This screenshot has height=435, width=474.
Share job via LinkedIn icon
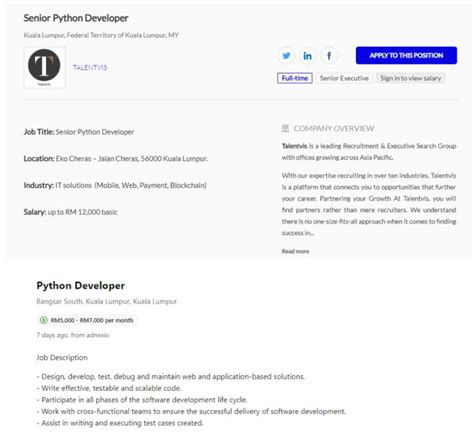click(307, 56)
